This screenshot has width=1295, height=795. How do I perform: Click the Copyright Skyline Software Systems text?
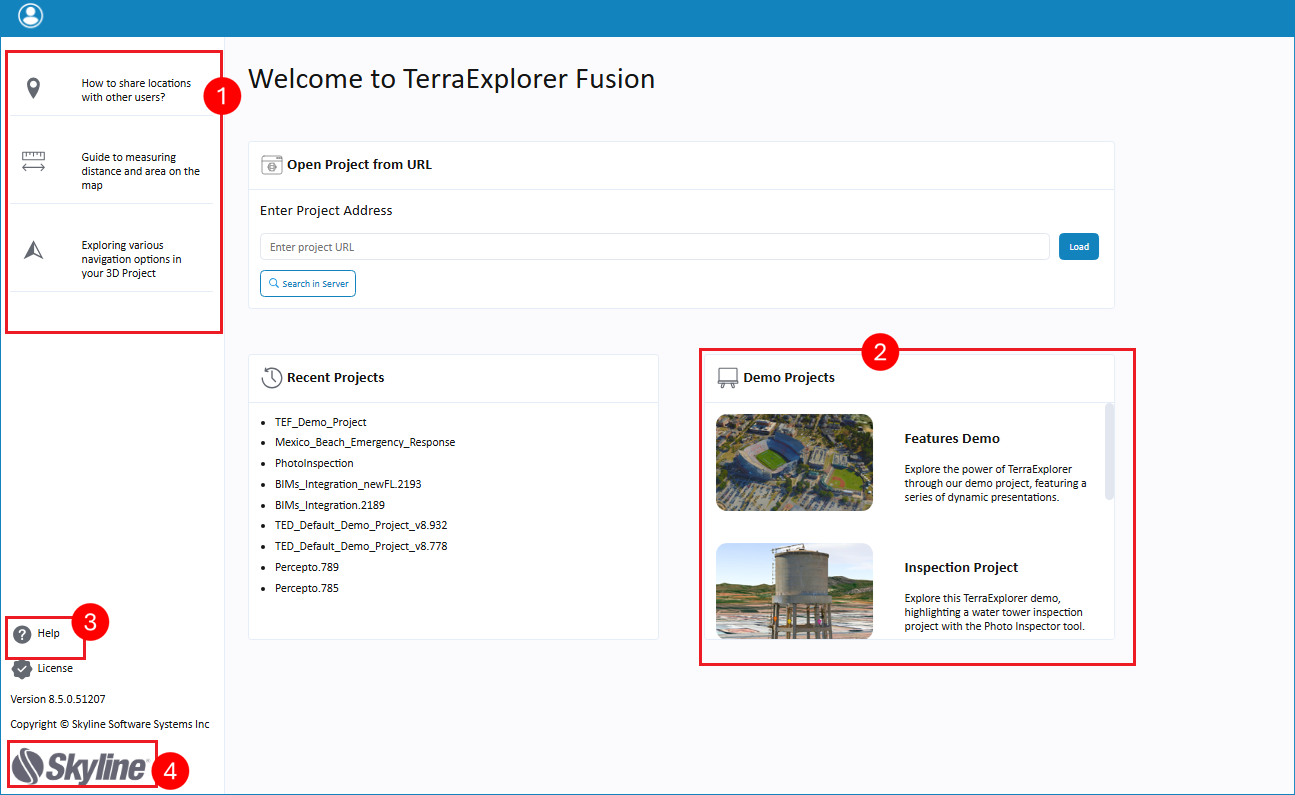point(110,724)
